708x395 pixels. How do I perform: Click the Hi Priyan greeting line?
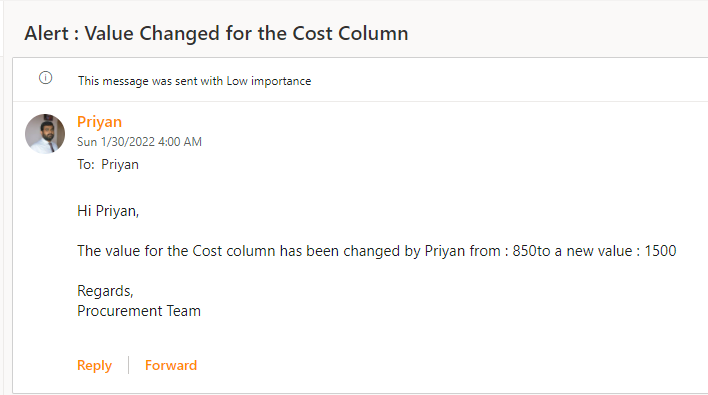click(x=108, y=211)
